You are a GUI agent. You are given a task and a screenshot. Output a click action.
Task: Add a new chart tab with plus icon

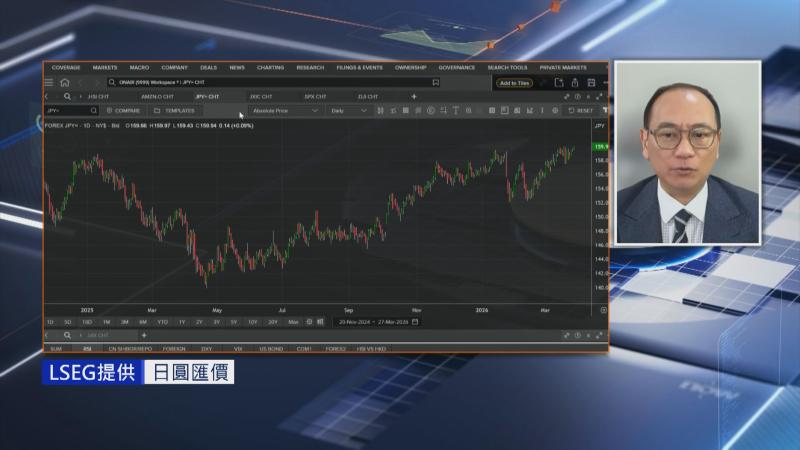pos(414,97)
